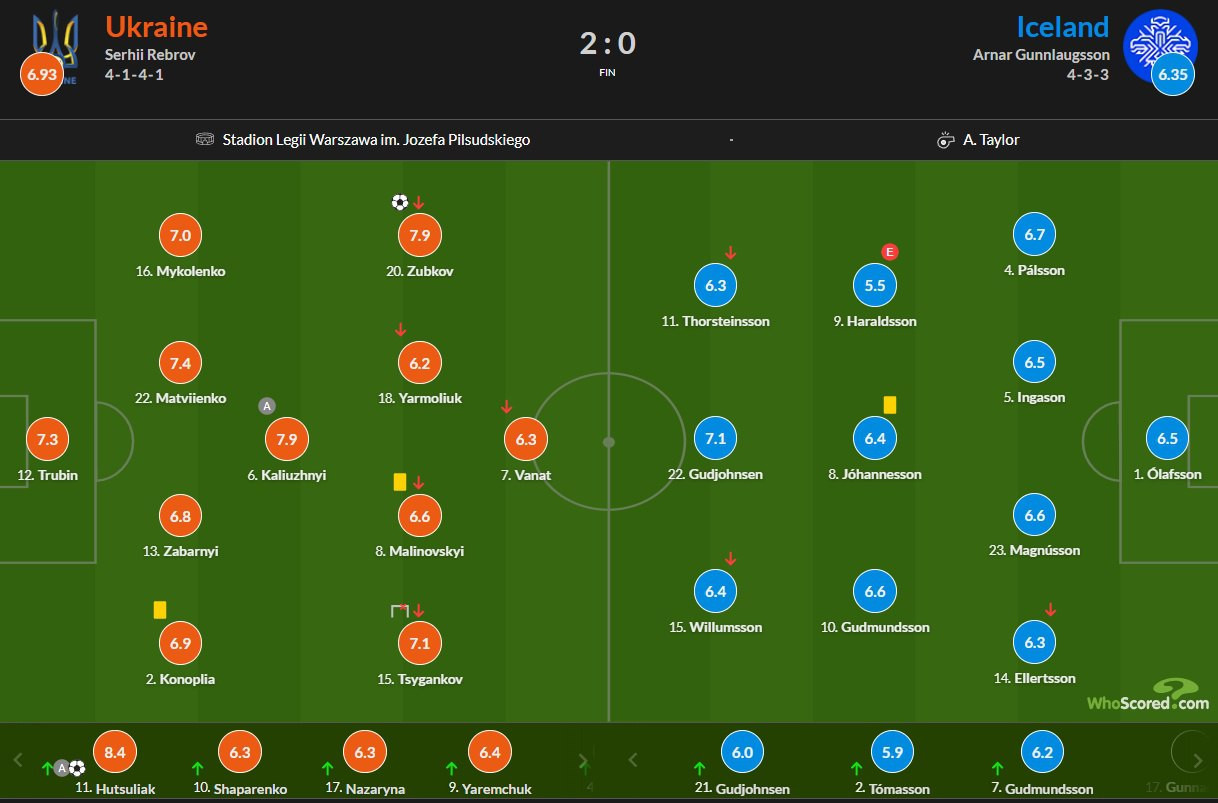1218x803 pixels.
Task: Select the assist A badge next to Kaliuzhnyi
Action: [266, 406]
